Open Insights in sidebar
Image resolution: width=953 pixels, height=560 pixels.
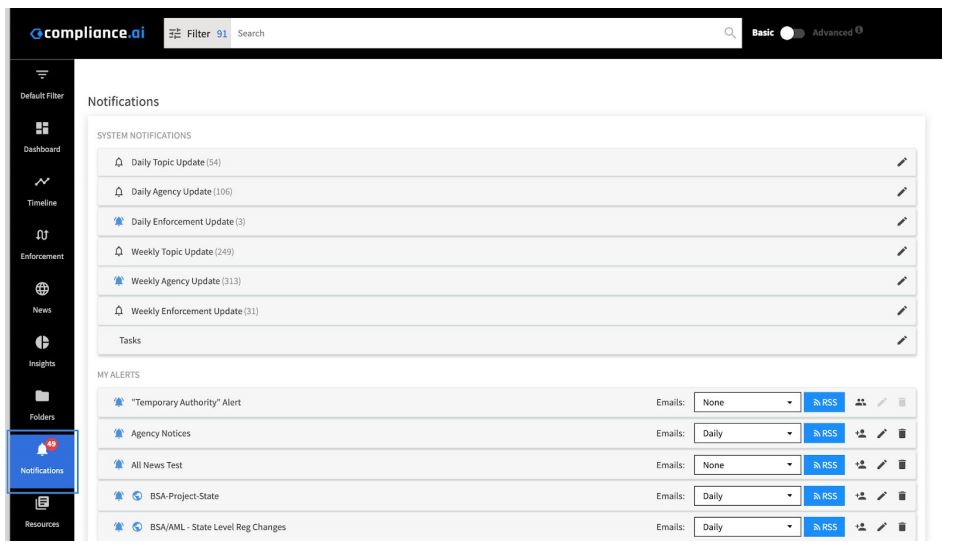(x=42, y=351)
